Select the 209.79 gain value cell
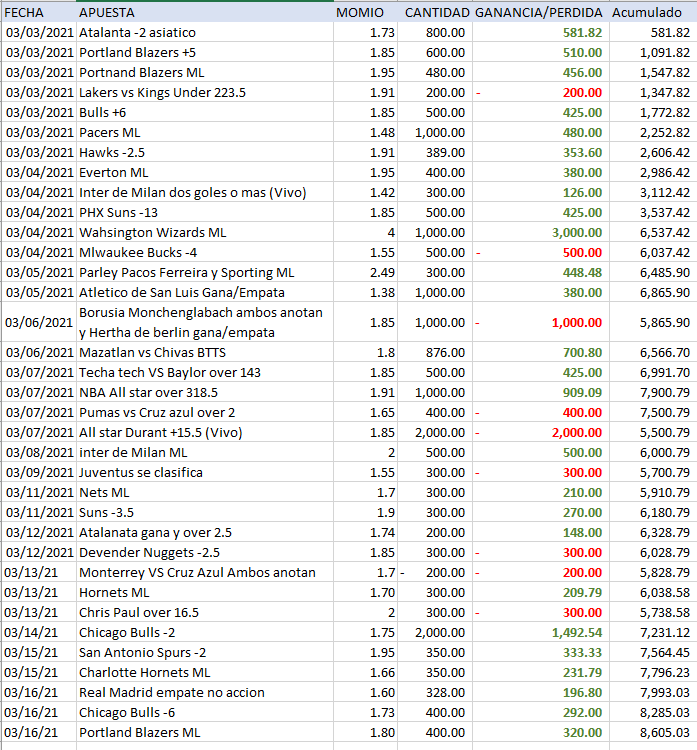Viewport: 697px width, 750px height. point(541,593)
